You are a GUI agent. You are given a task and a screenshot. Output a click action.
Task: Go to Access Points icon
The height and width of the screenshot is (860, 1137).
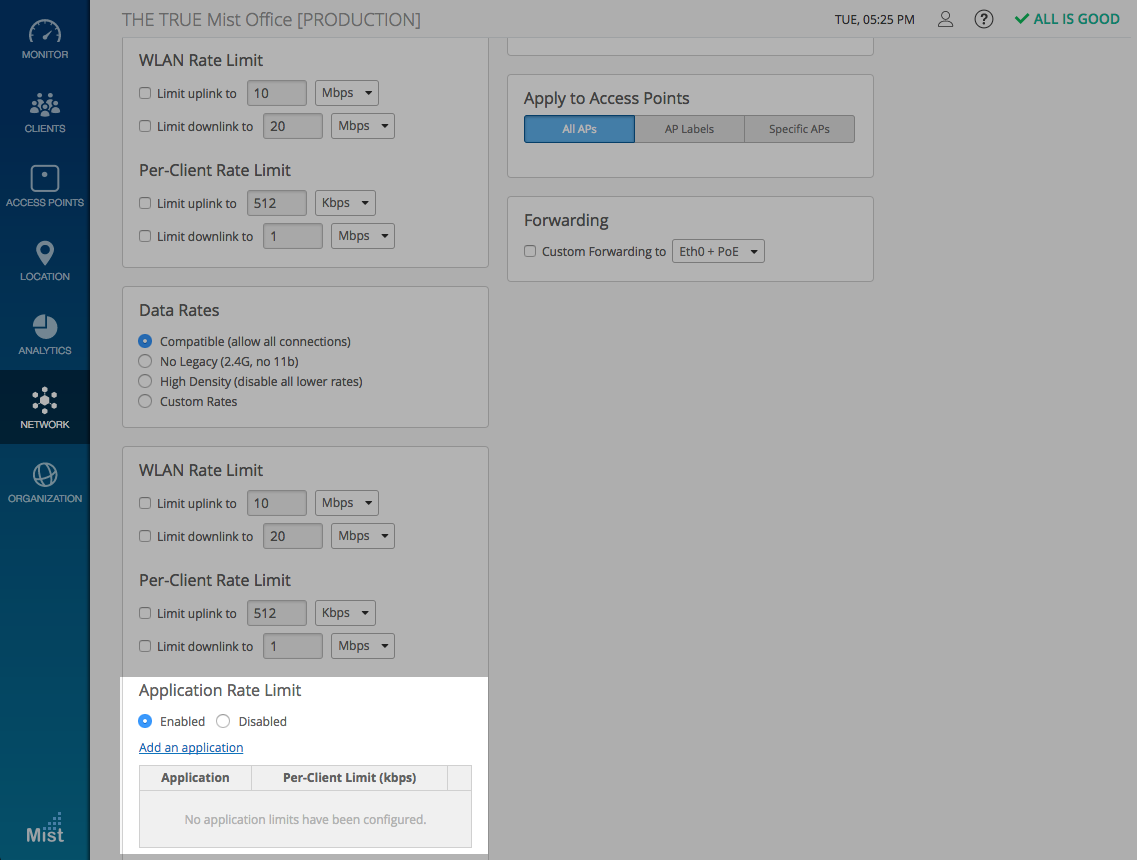click(45, 178)
